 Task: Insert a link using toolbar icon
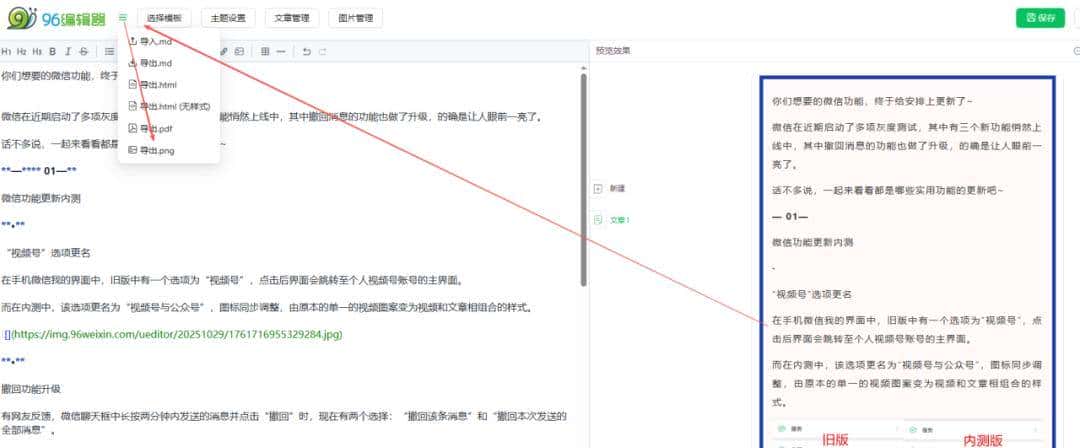point(224,52)
